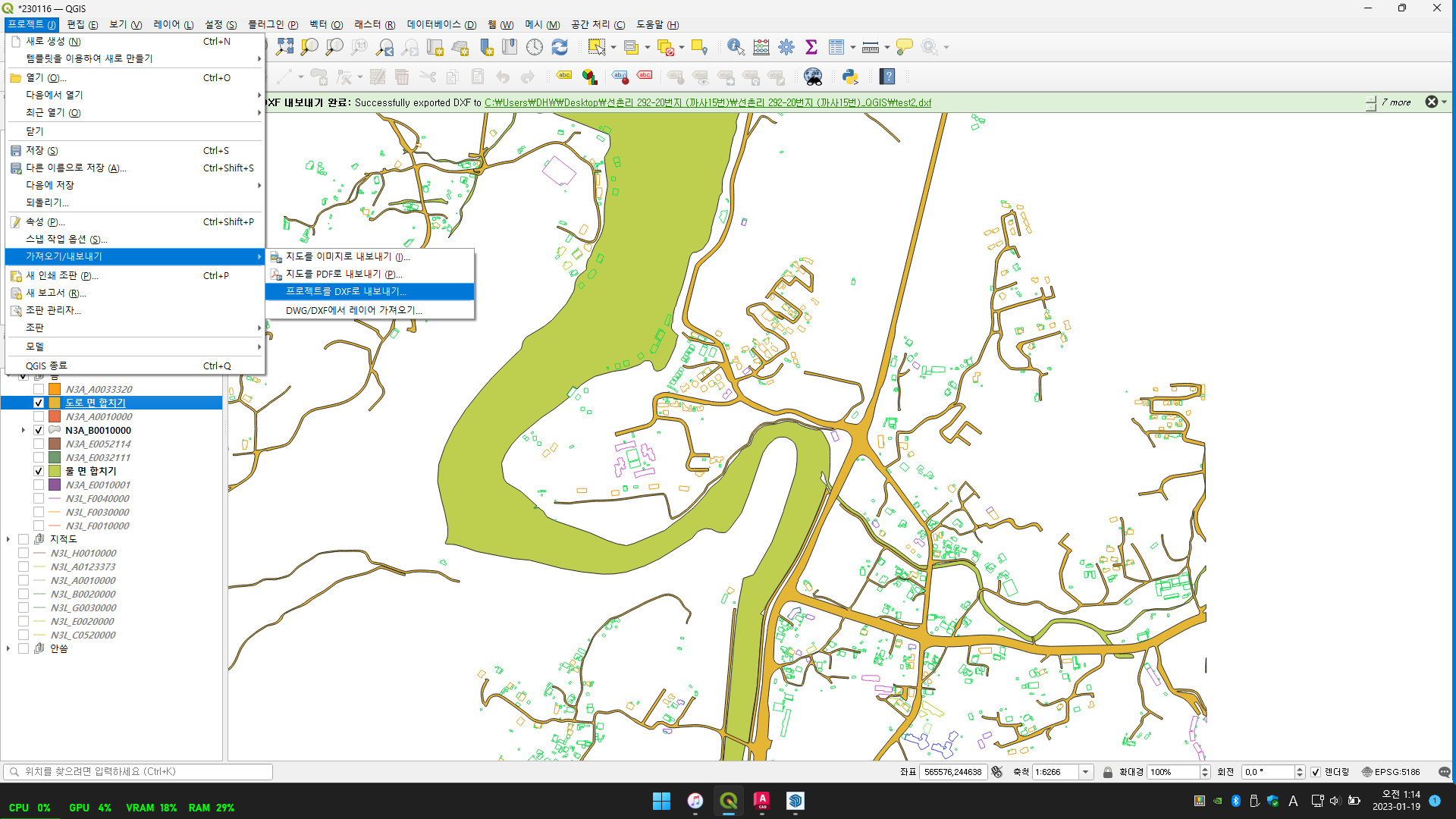Image resolution: width=1456 pixels, height=819 pixels.
Task: Open the processing toolbox gear icon
Action: click(x=786, y=47)
